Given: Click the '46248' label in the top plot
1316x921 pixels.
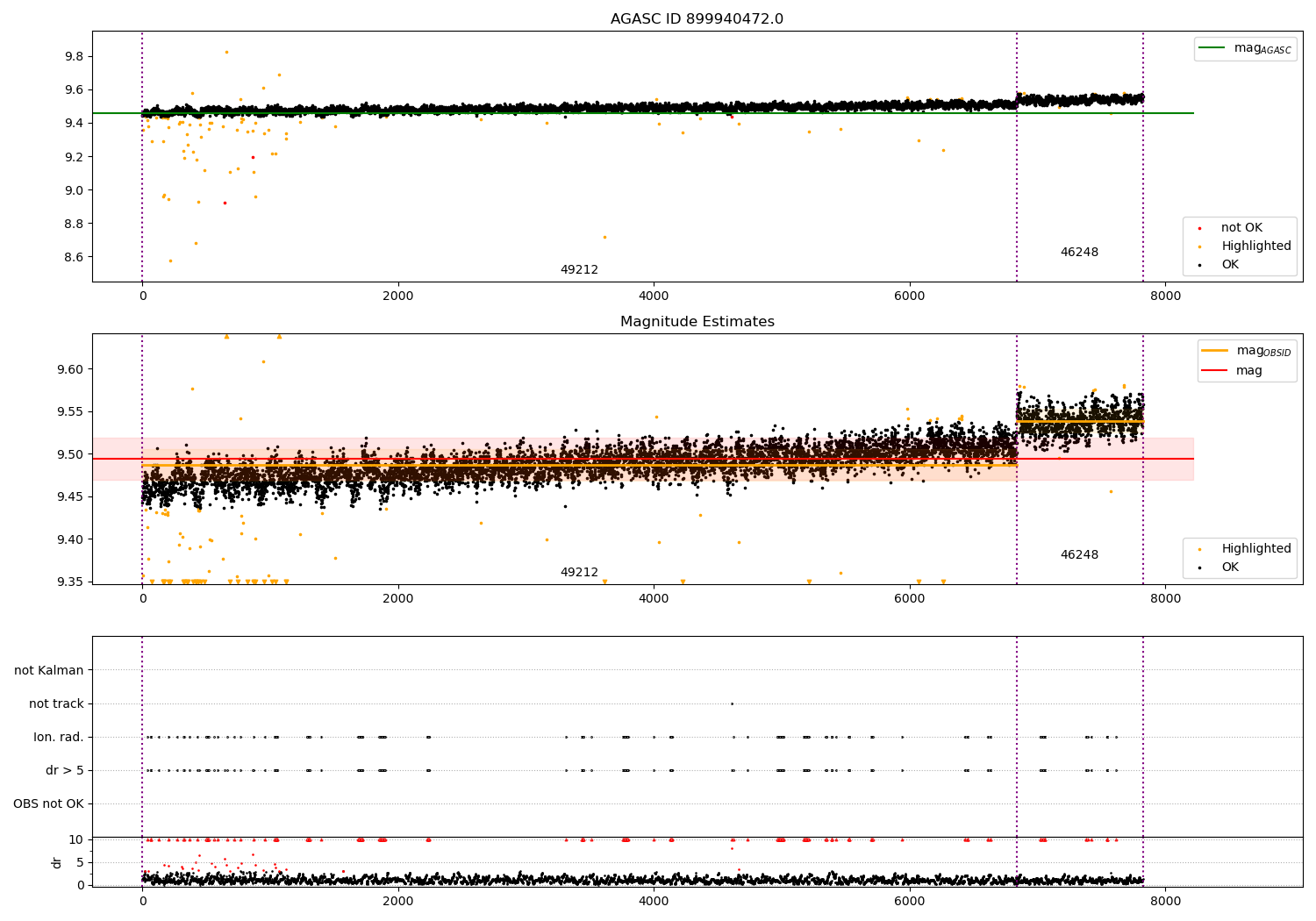Looking at the screenshot, I should pyautogui.click(x=1079, y=253).
